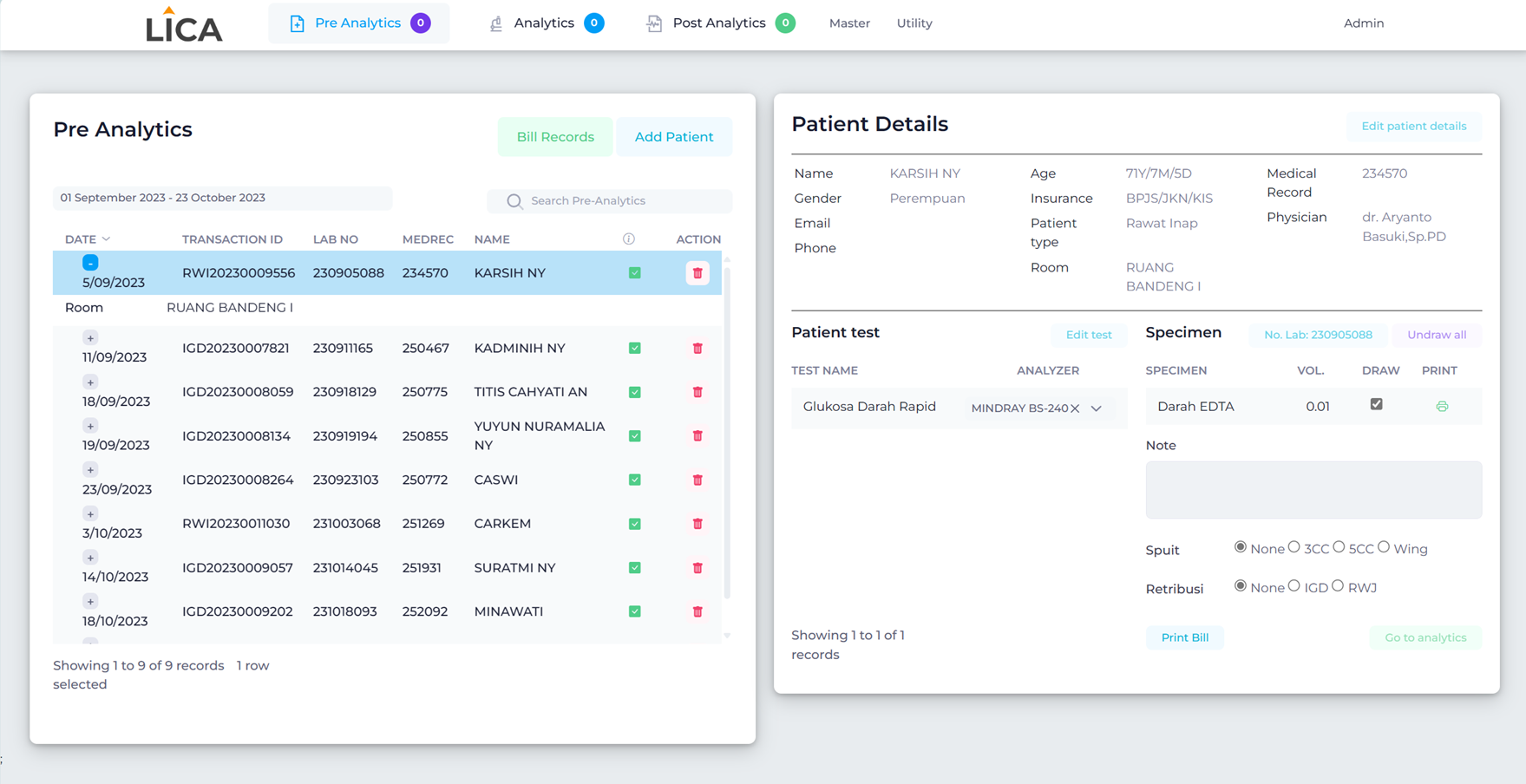Delete the SURATMI NY record
1526x784 pixels.
[x=698, y=568]
